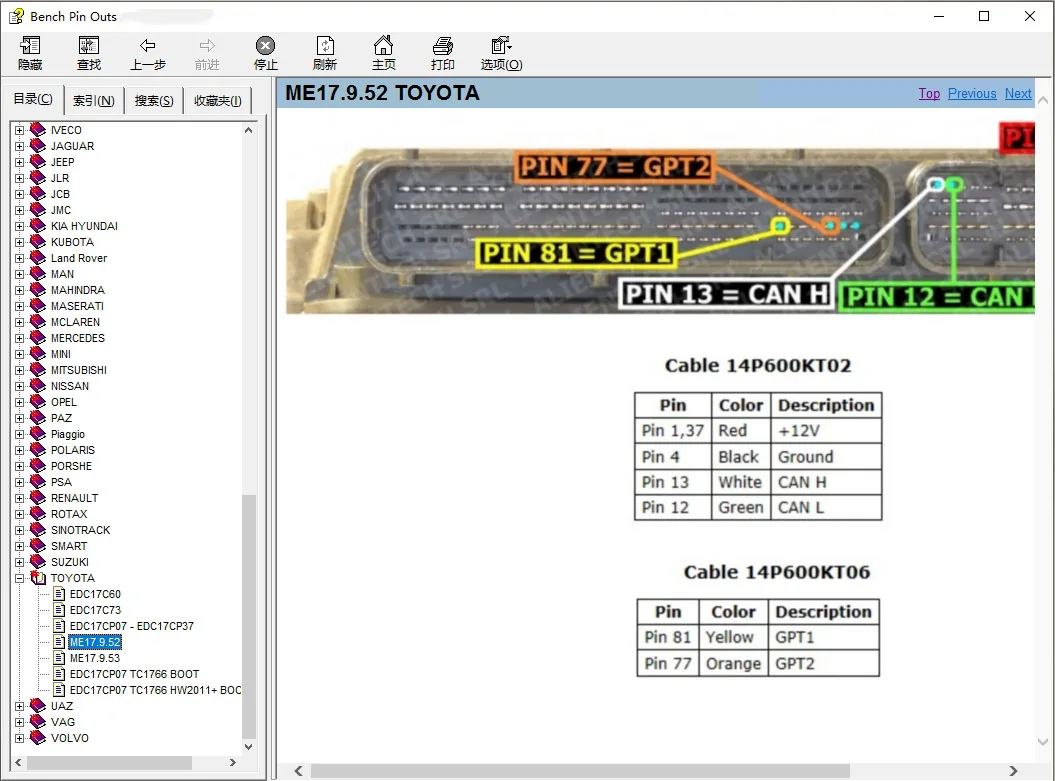Viewport: 1055px width, 781px height.
Task: Click the 'GPT1' description cell
Action: 824,637
